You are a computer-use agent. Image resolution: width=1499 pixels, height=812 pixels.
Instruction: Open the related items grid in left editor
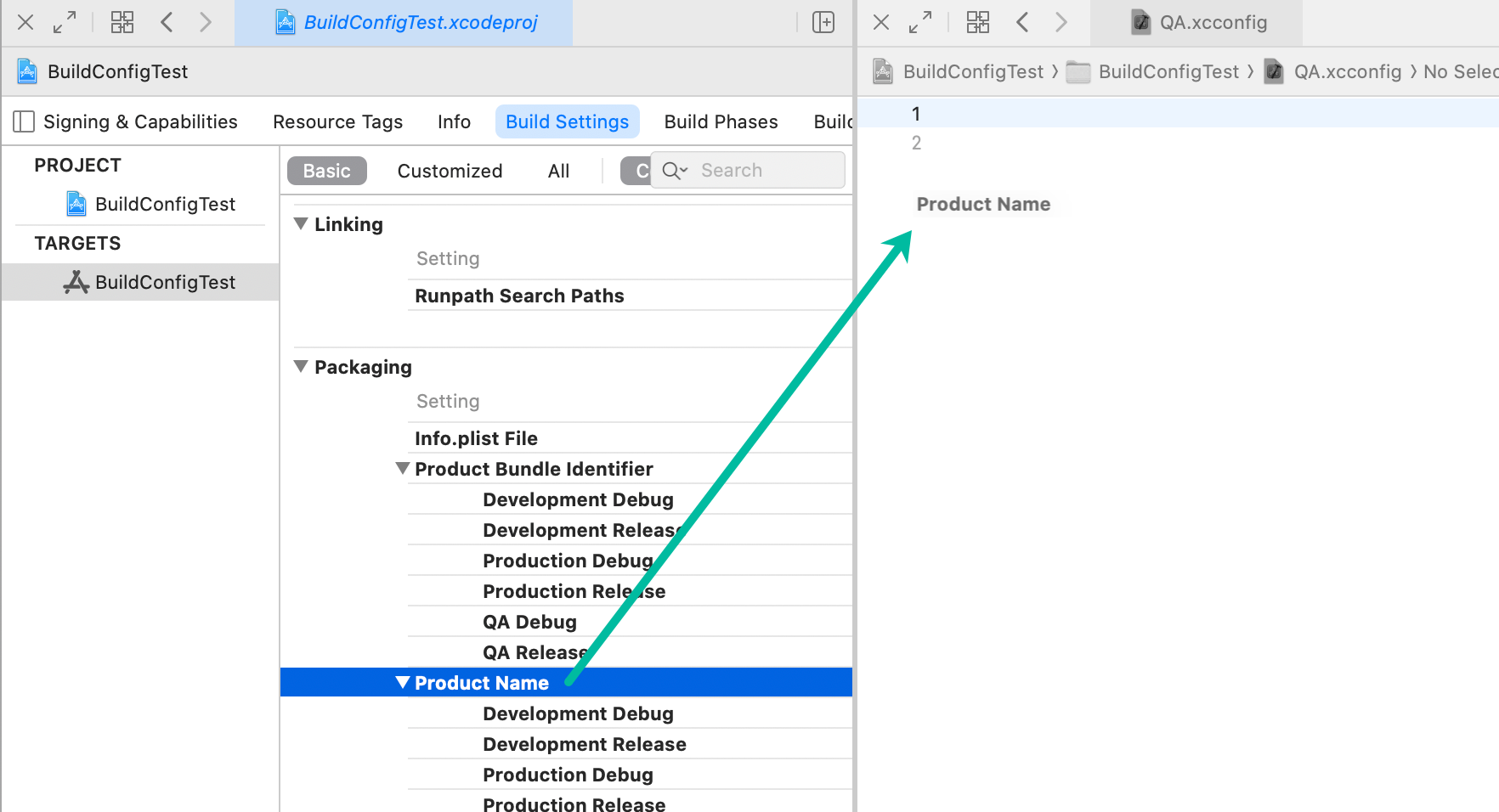(122, 22)
